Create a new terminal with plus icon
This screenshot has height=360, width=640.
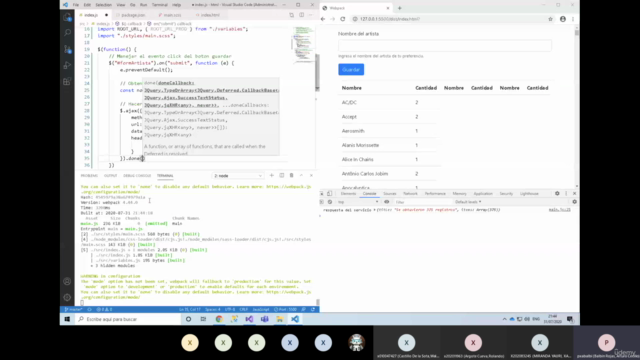pyautogui.click(x=271, y=176)
